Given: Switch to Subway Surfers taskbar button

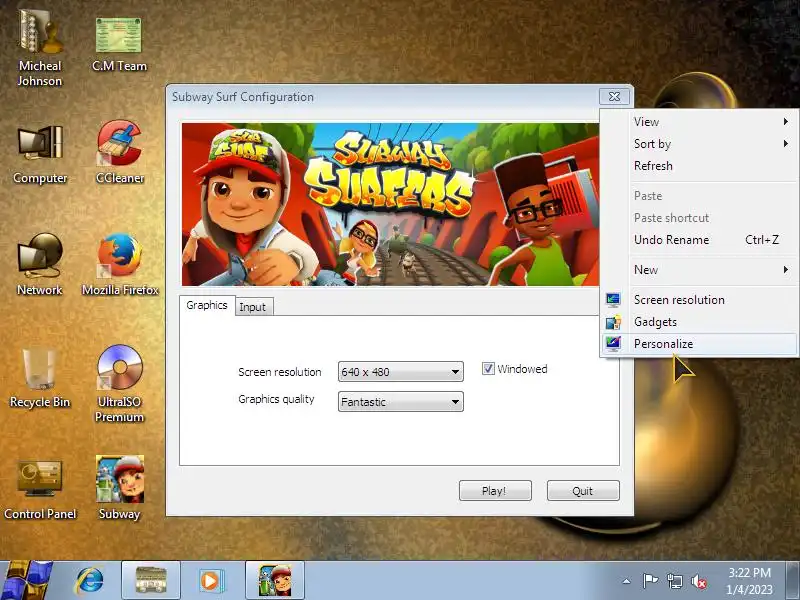Looking at the screenshot, I should [x=275, y=581].
